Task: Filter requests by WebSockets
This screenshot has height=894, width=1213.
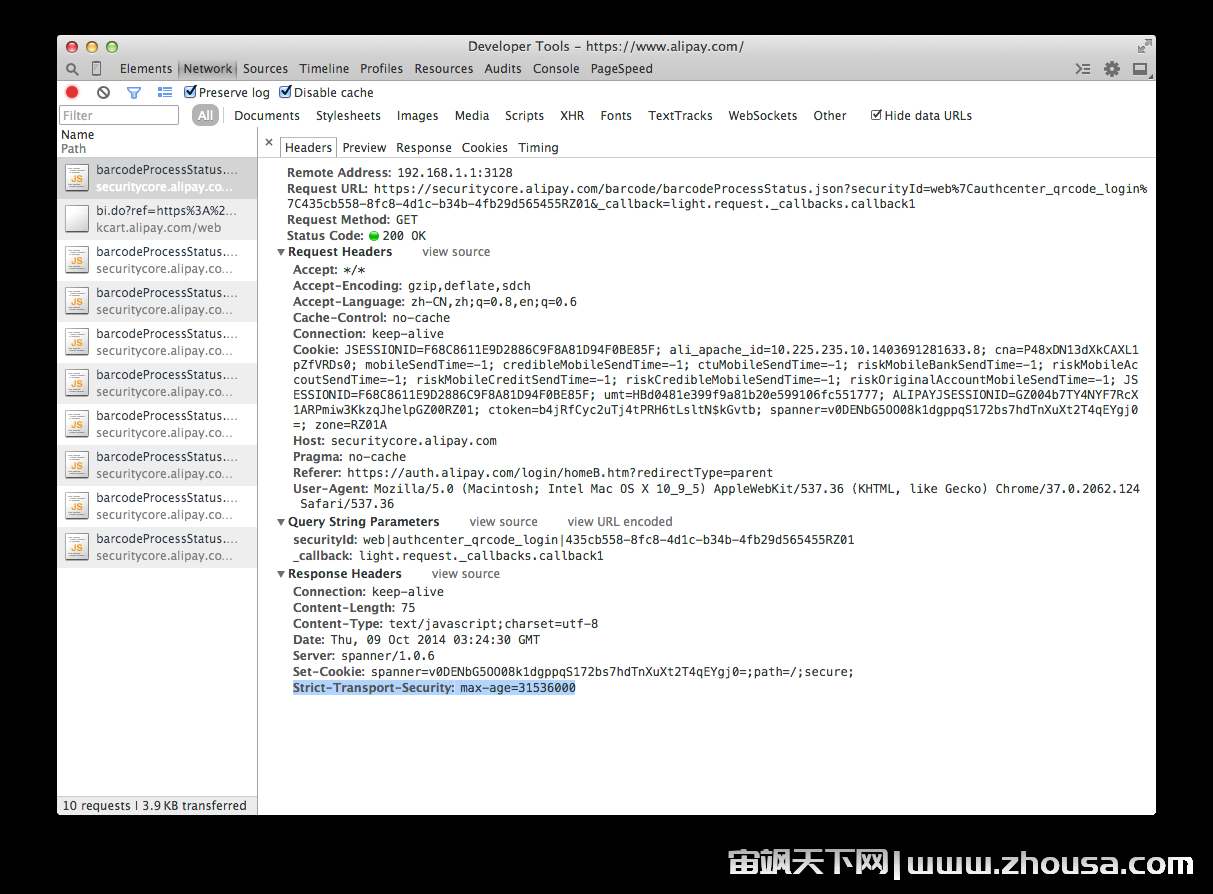Action: tap(763, 115)
